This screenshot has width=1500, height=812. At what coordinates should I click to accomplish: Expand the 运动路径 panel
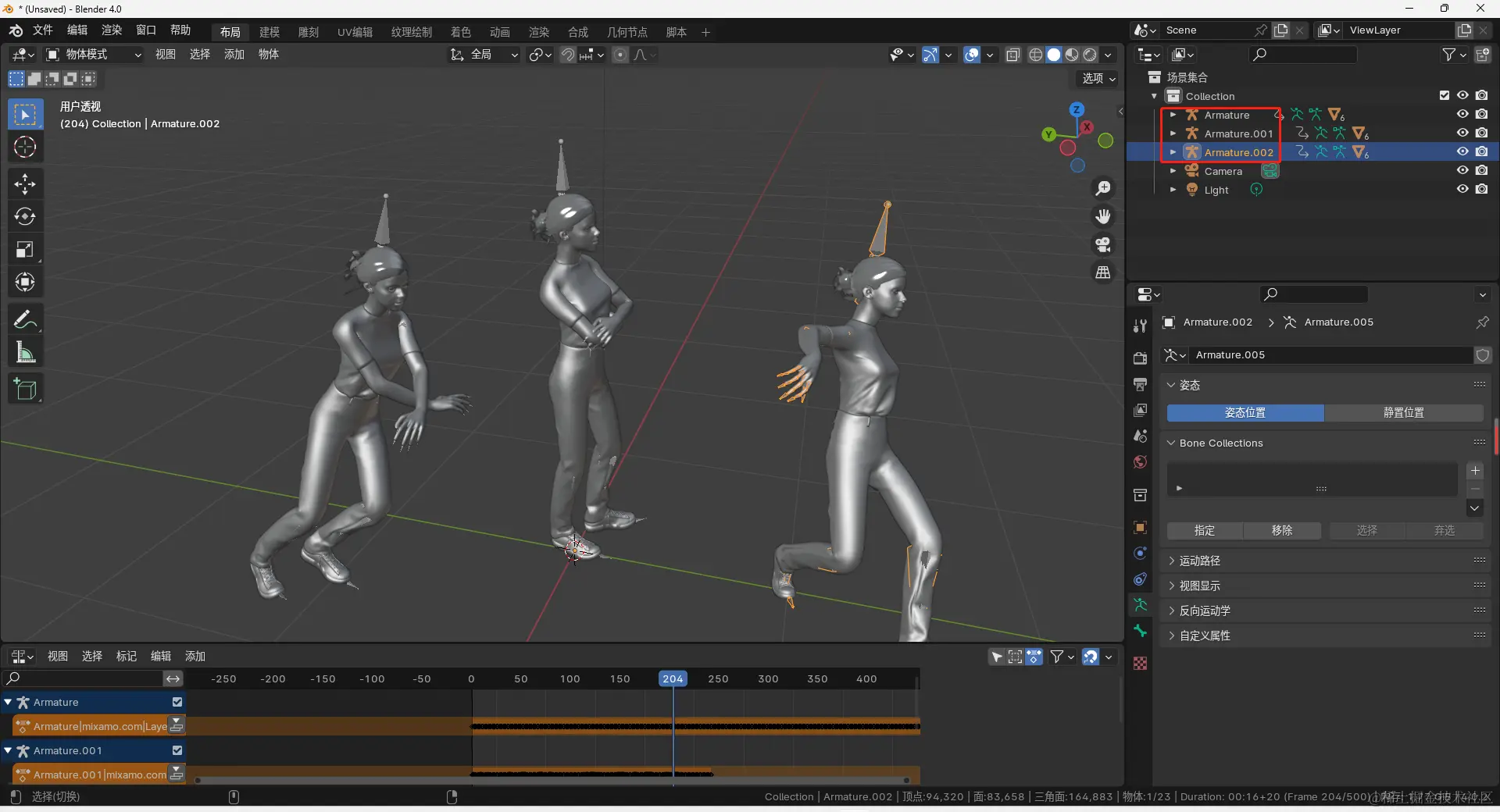[x=1200, y=561]
